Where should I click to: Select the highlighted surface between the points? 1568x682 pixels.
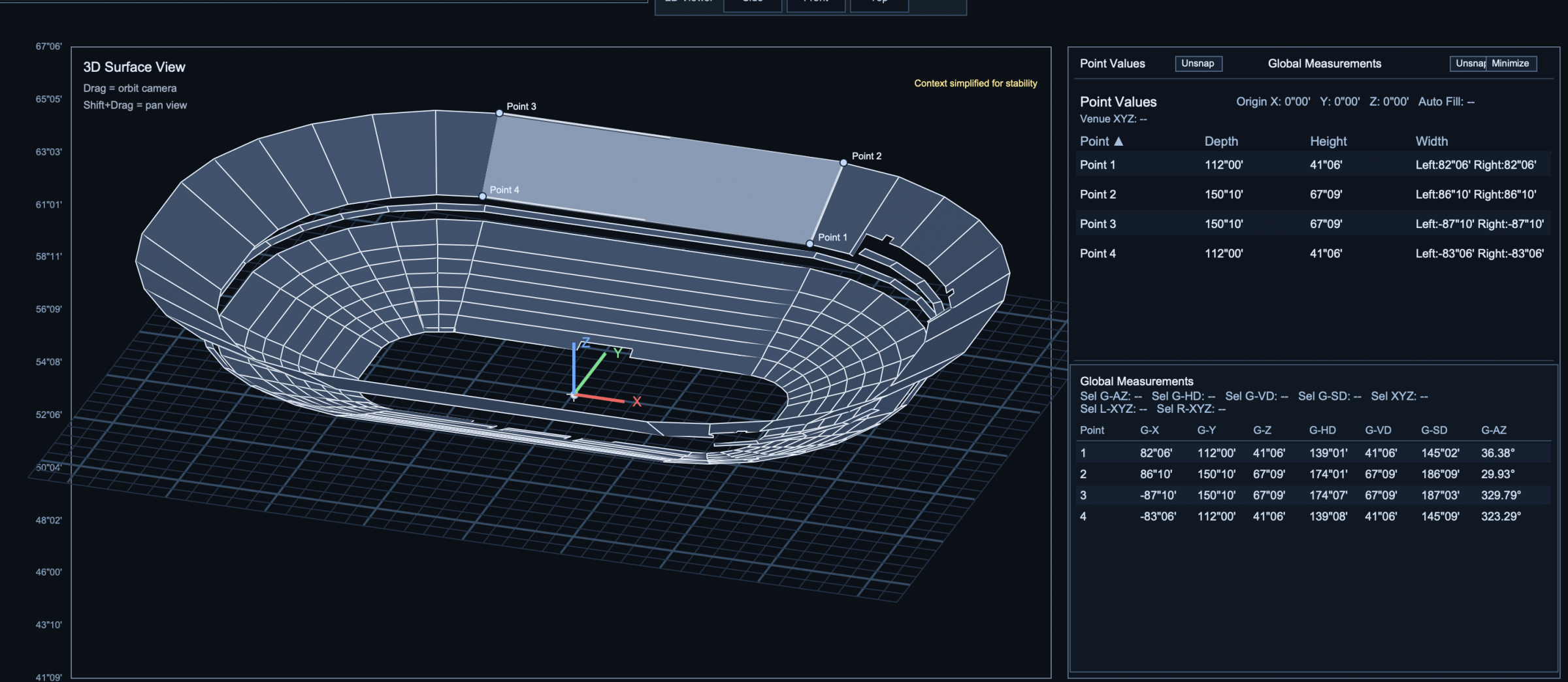[660, 176]
